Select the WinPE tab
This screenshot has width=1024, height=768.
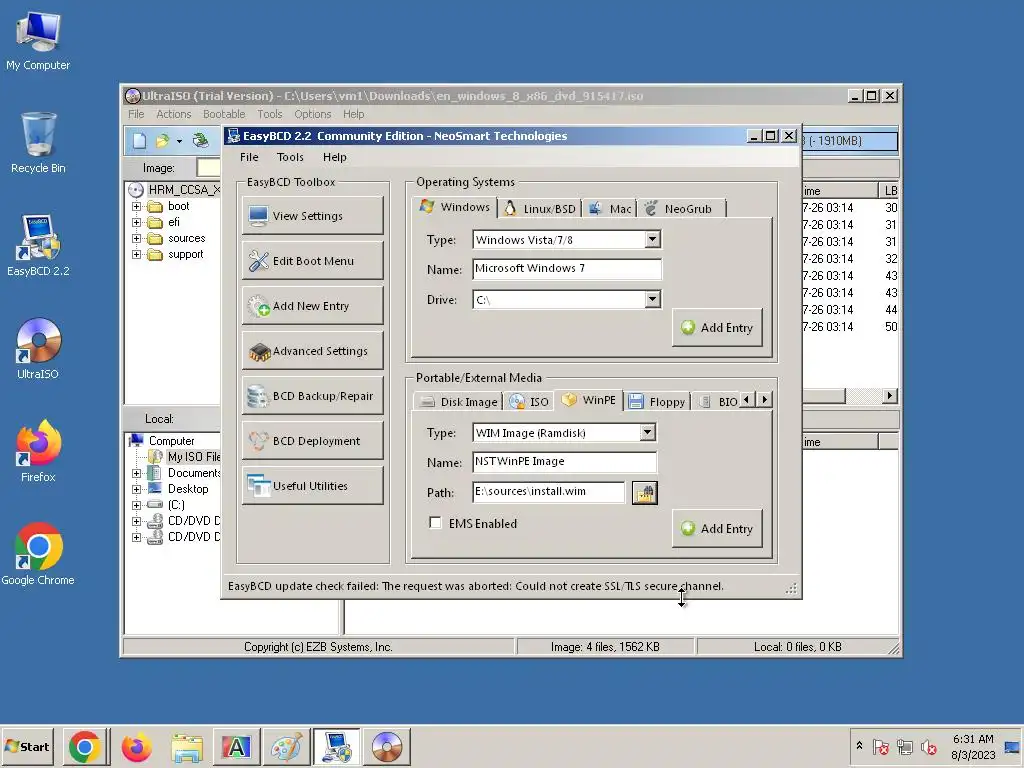589,400
